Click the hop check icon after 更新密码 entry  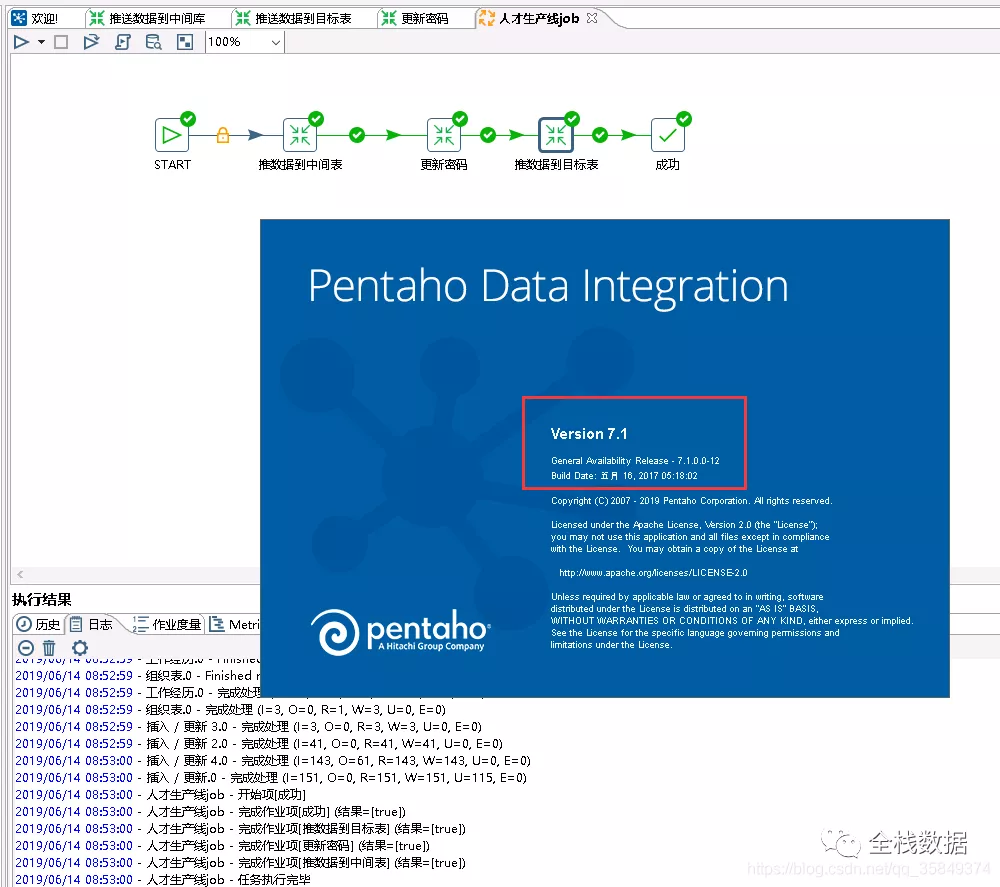point(488,135)
